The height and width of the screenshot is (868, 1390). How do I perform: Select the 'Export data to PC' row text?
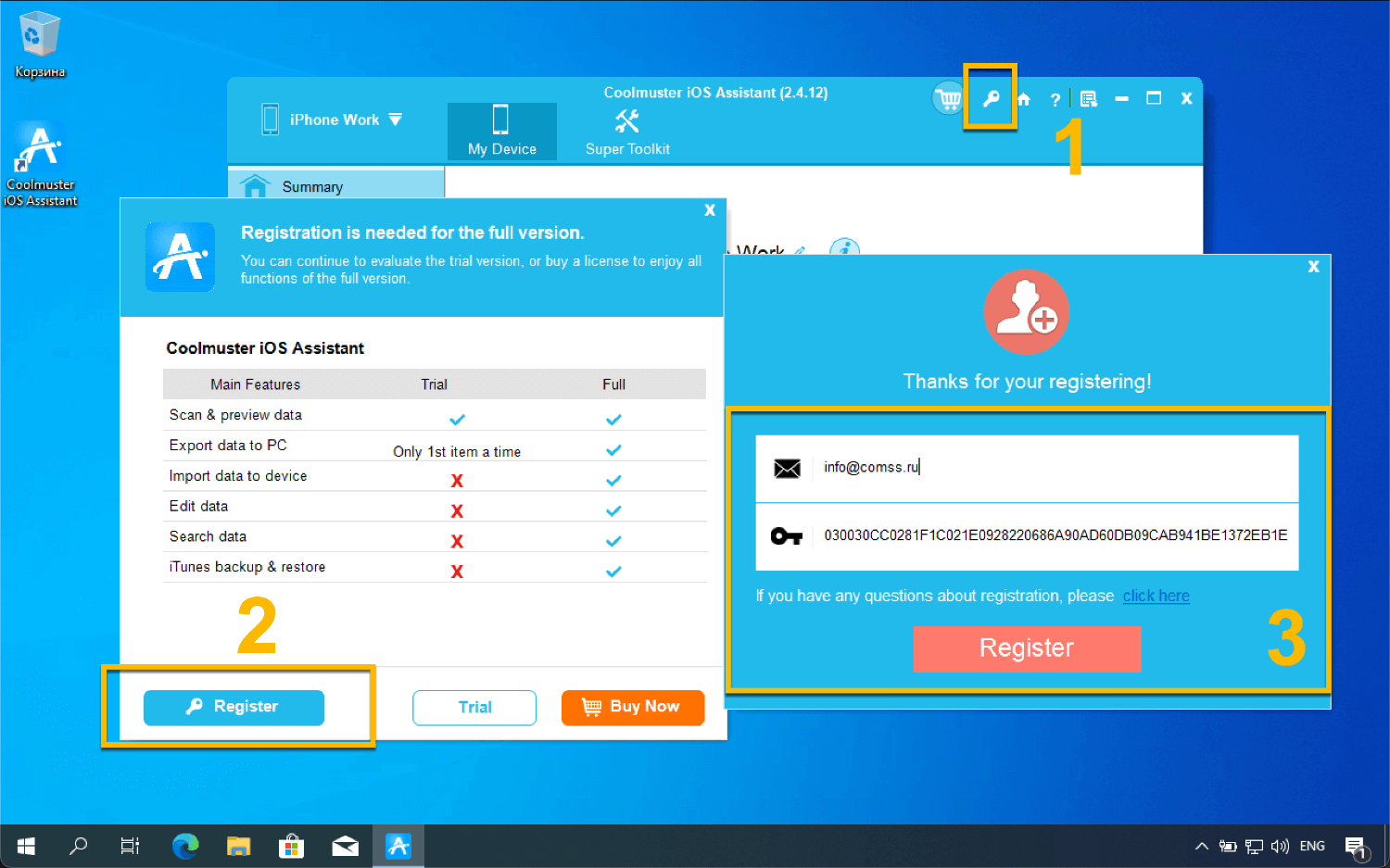coord(228,446)
